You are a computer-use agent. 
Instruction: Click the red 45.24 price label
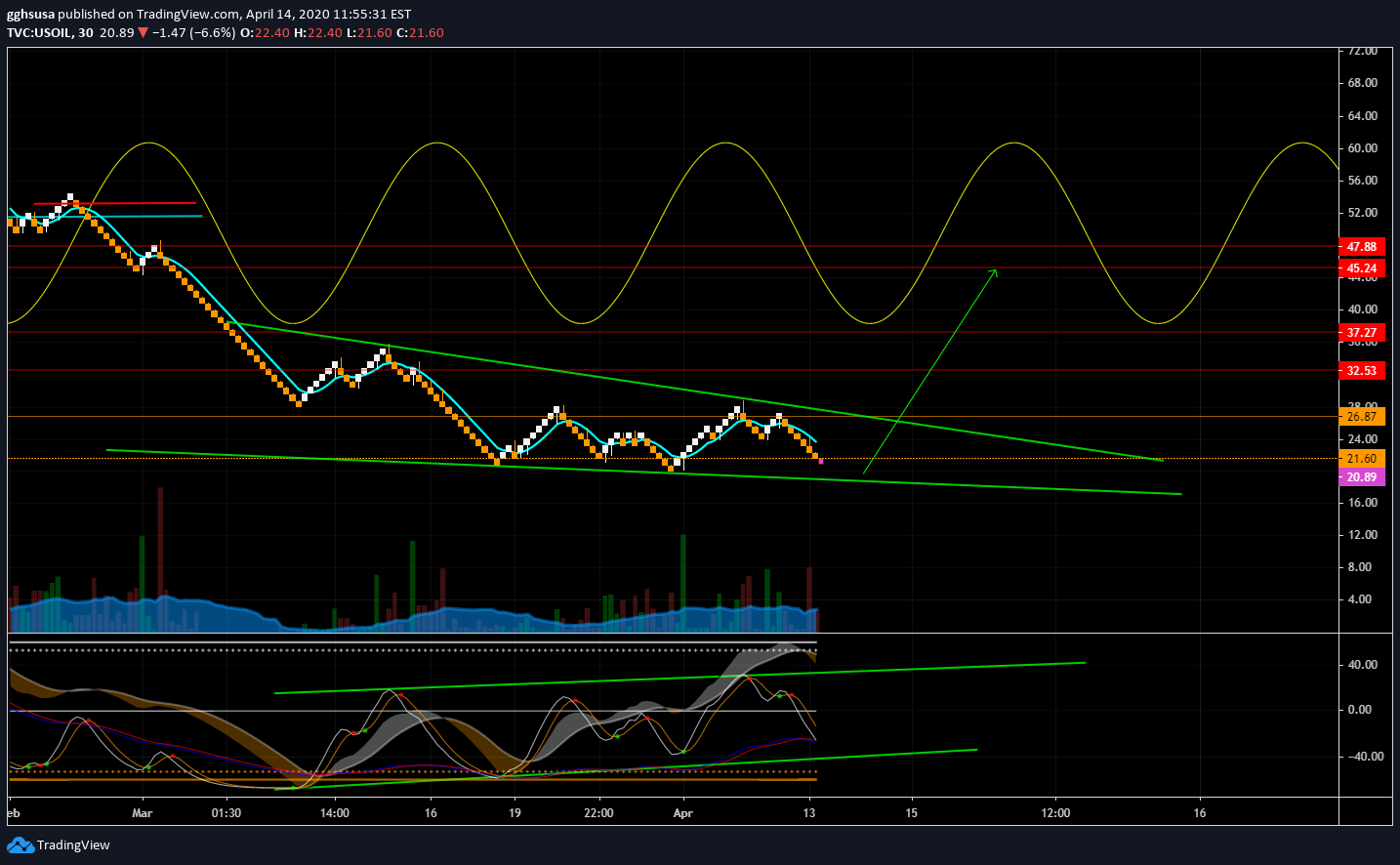[x=1362, y=268]
